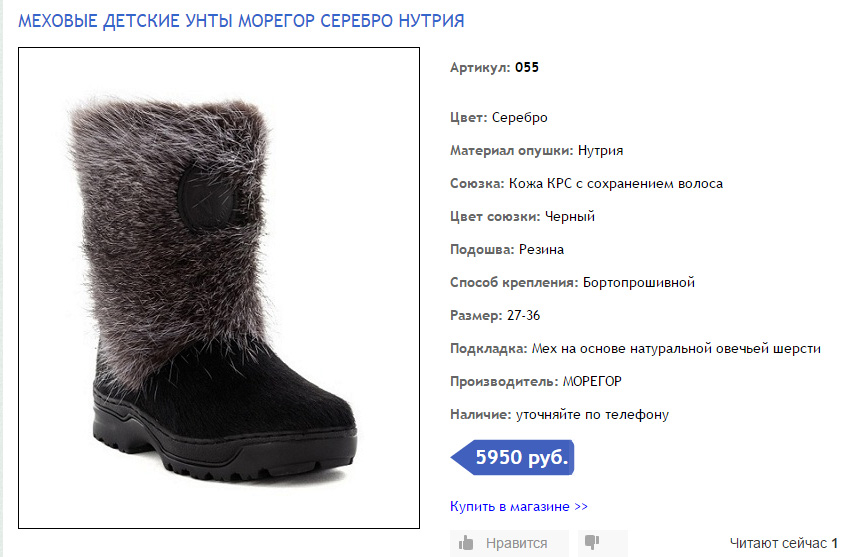Select the Артикул 055 line
The image size is (864, 557).
[494, 68]
